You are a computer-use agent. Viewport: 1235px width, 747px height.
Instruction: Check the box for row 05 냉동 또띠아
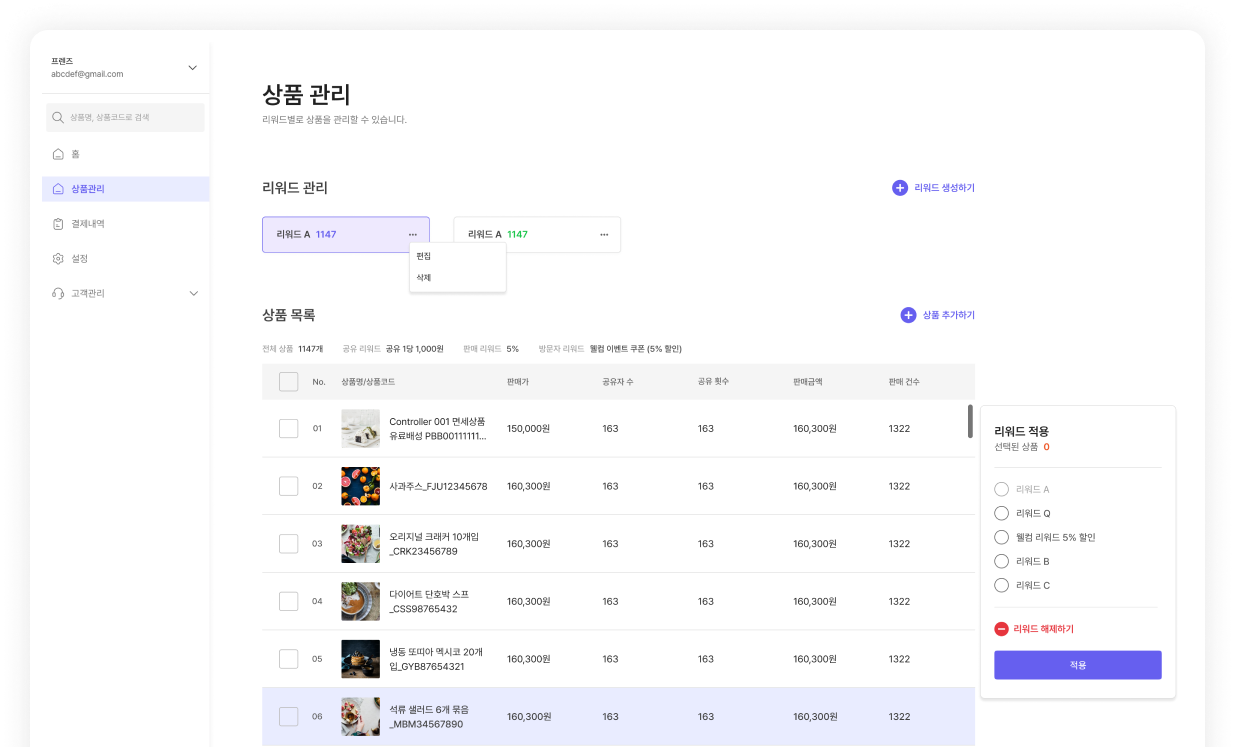tap(289, 659)
